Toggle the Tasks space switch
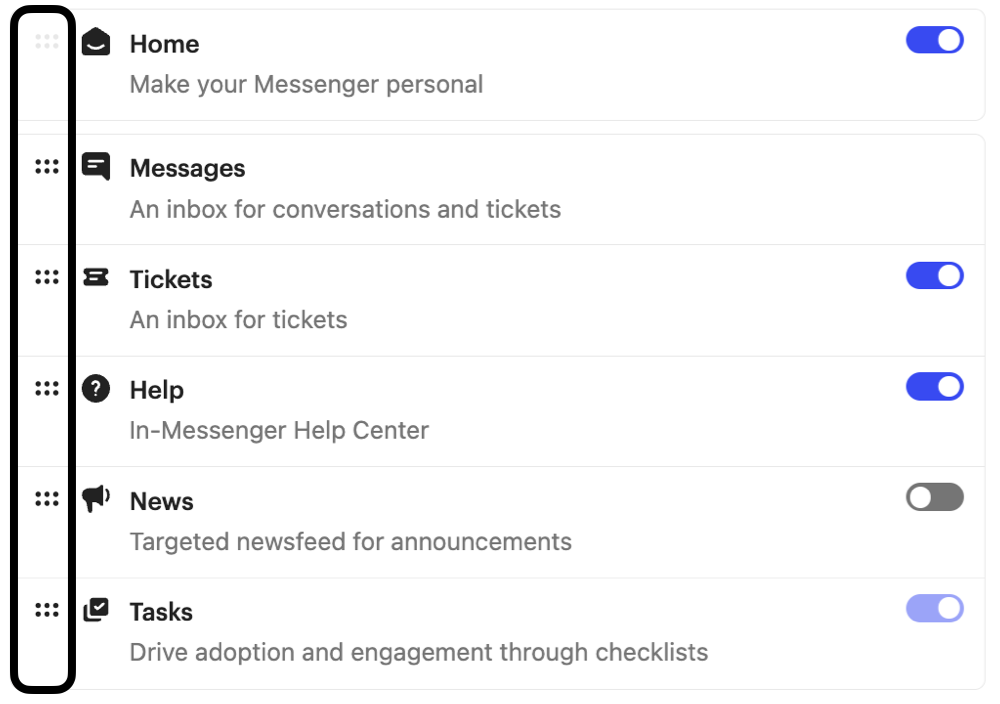Viewport: 1000px width, 704px height. click(x=934, y=608)
